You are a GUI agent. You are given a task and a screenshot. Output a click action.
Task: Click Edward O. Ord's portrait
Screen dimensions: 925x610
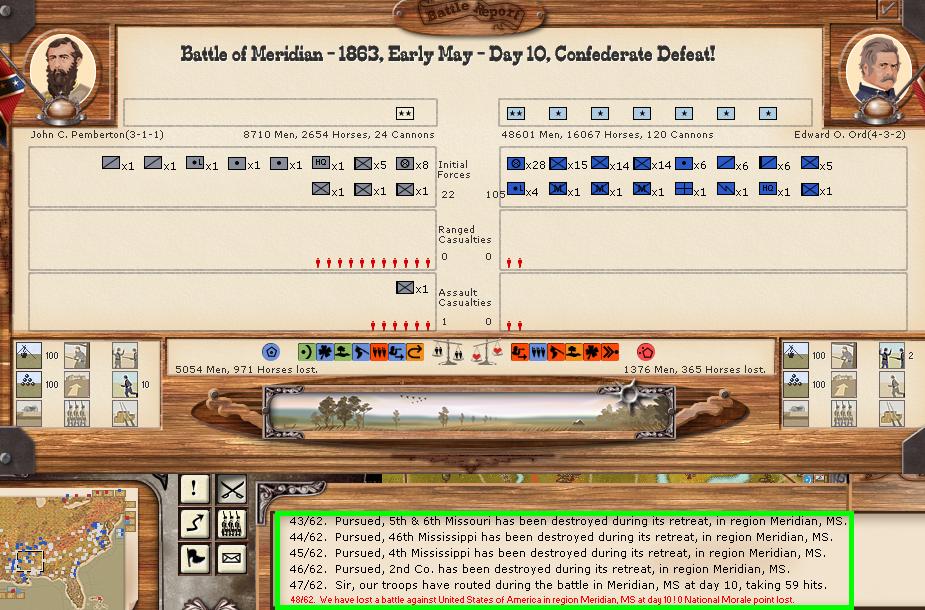pyautogui.click(x=876, y=68)
